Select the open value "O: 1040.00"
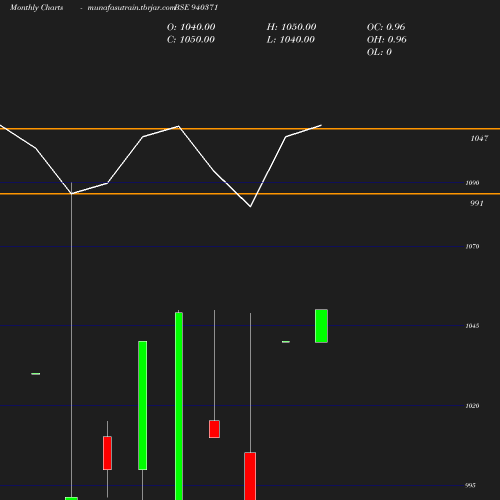The width and height of the screenshot is (500, 500). click(191, 27)
